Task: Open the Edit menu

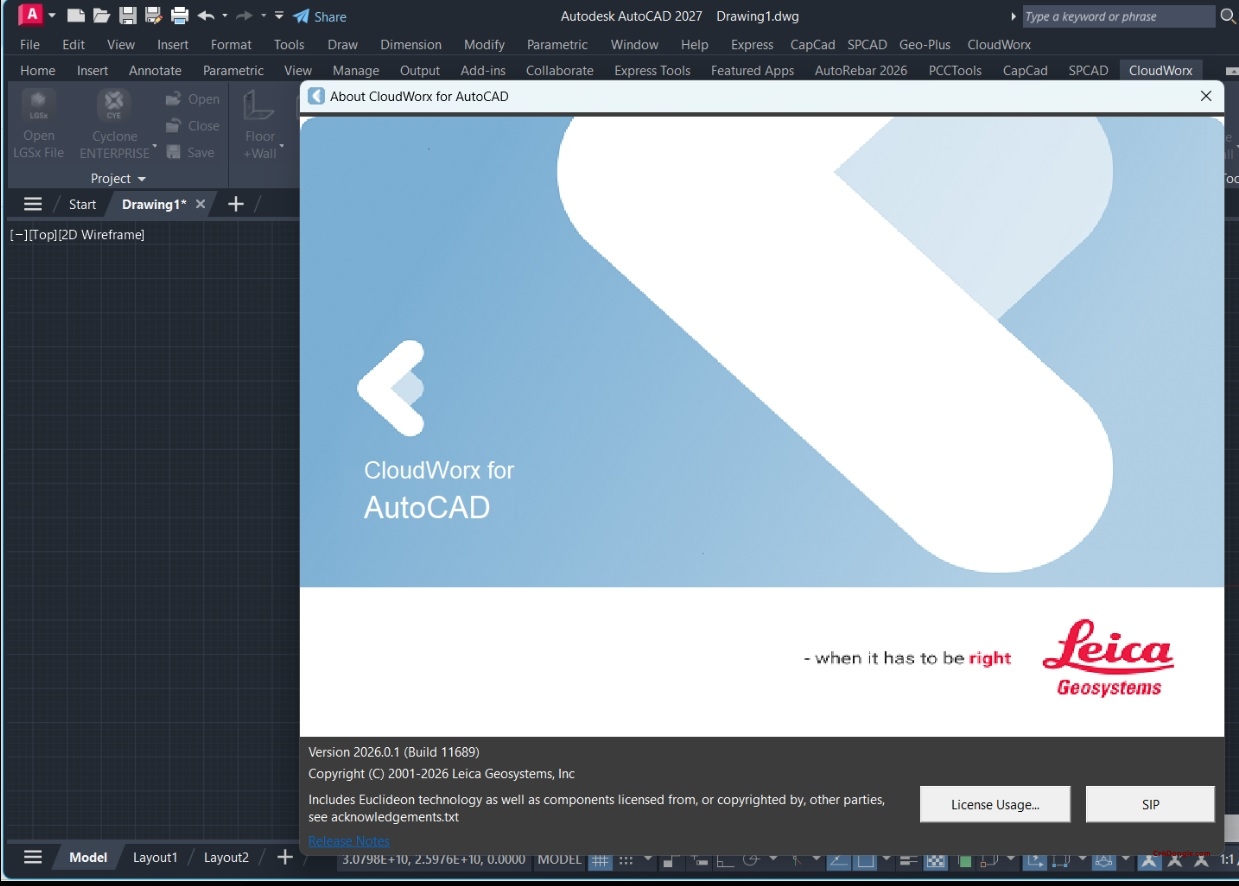Action: point(73,44)
